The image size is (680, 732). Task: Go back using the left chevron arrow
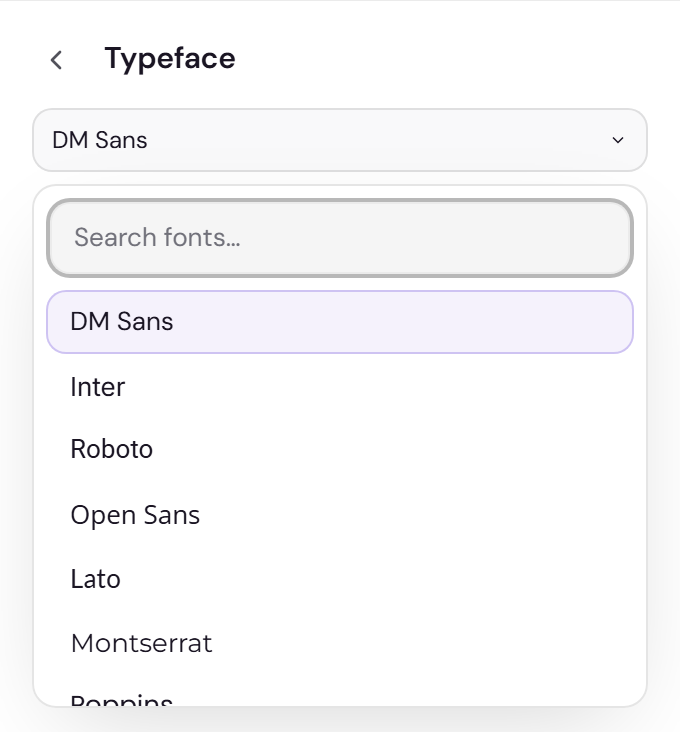[x=56, y=60]
